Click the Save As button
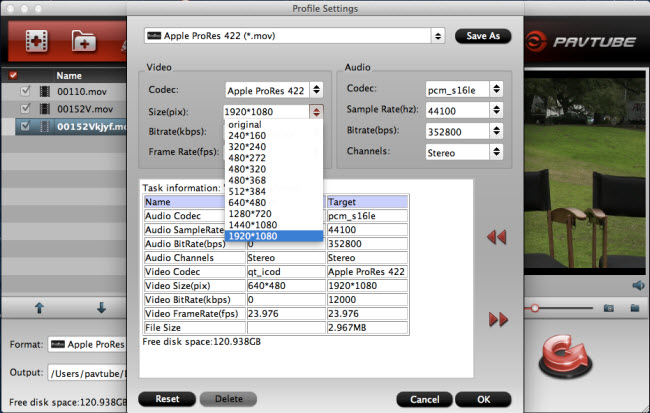Image resolution: width=650 pixels, height=413 pixels. pyautogui.click(x=483, y=36)
